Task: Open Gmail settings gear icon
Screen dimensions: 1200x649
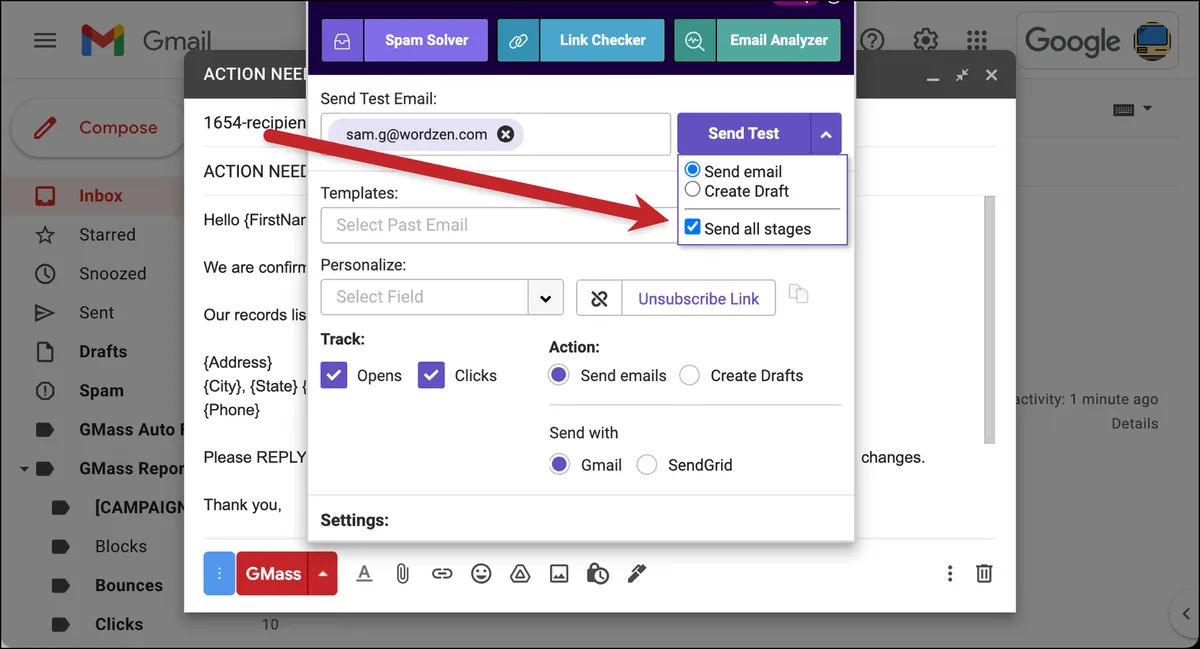Action: point(926,40)
